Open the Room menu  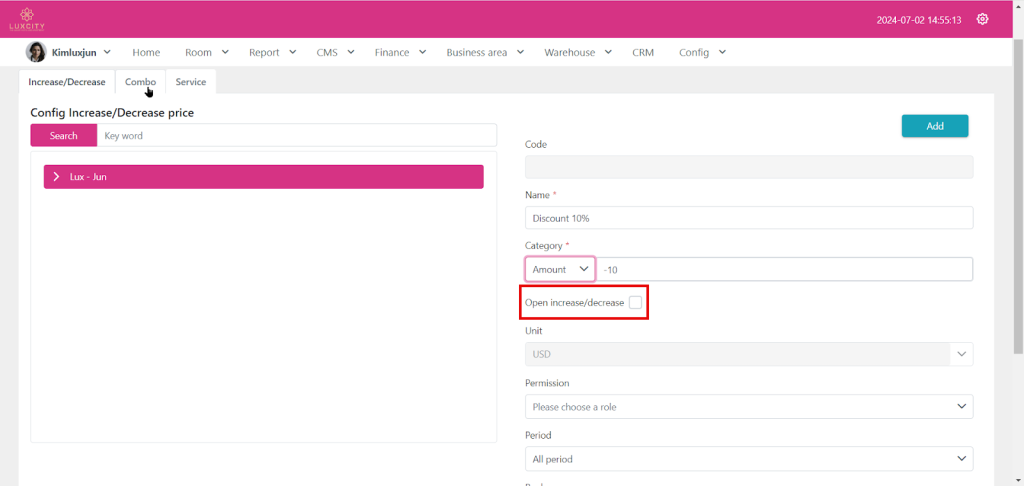[x=206, y=52]
